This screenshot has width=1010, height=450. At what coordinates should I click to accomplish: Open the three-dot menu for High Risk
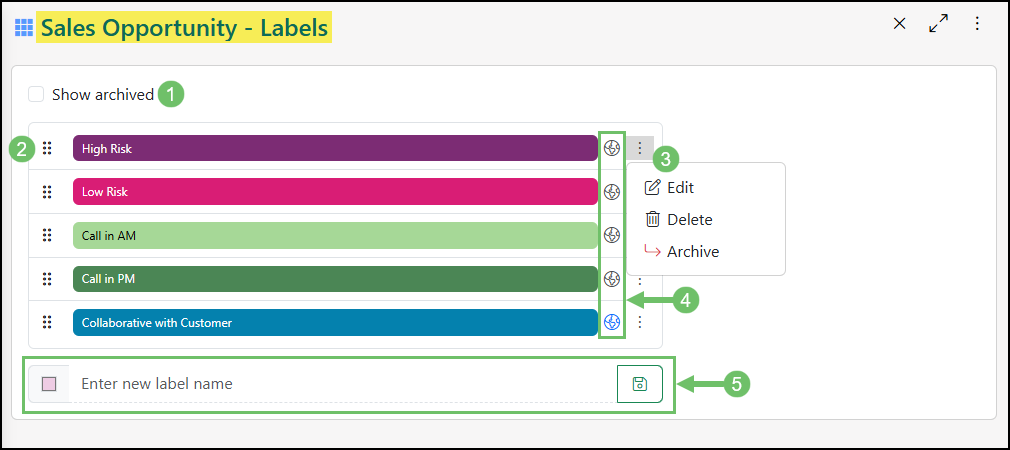coord(640,148)
